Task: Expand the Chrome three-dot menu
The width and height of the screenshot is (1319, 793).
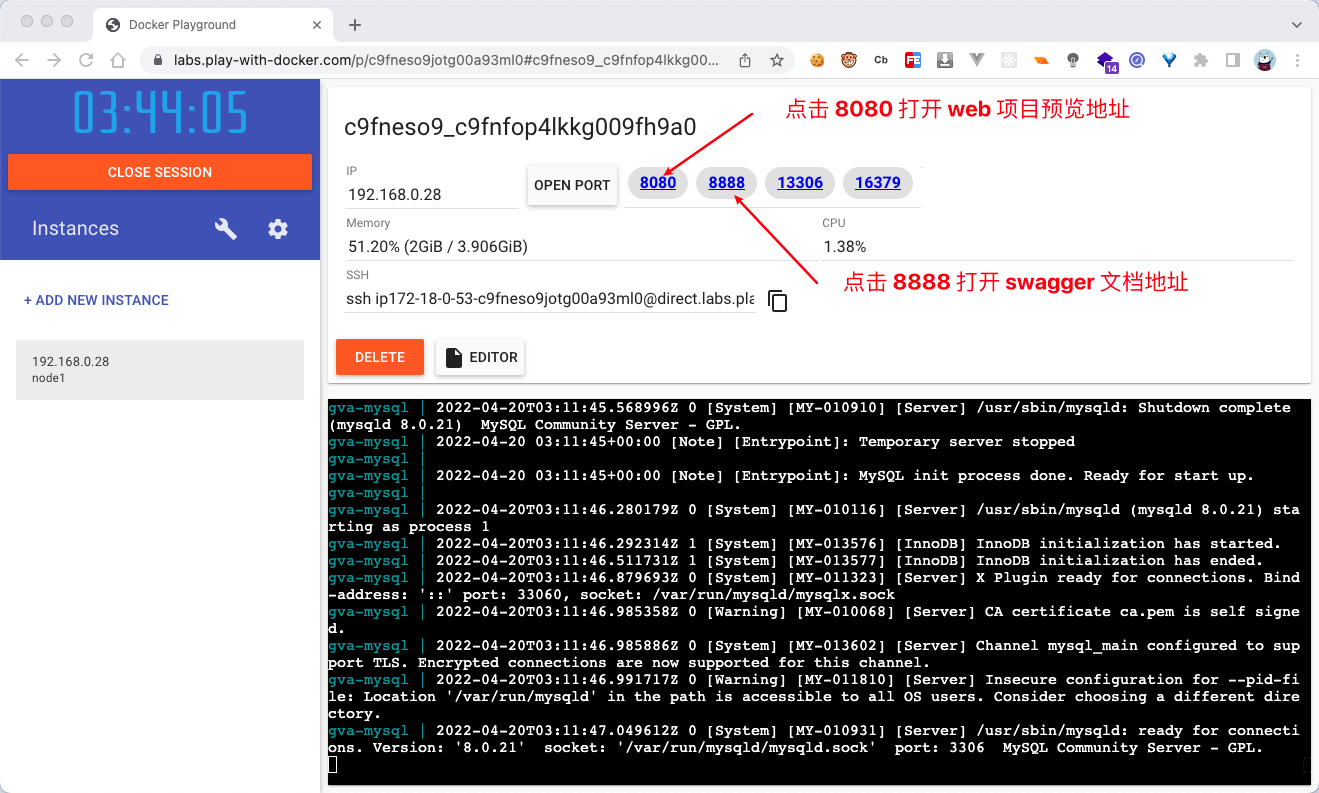Action: pos(1297,60)
